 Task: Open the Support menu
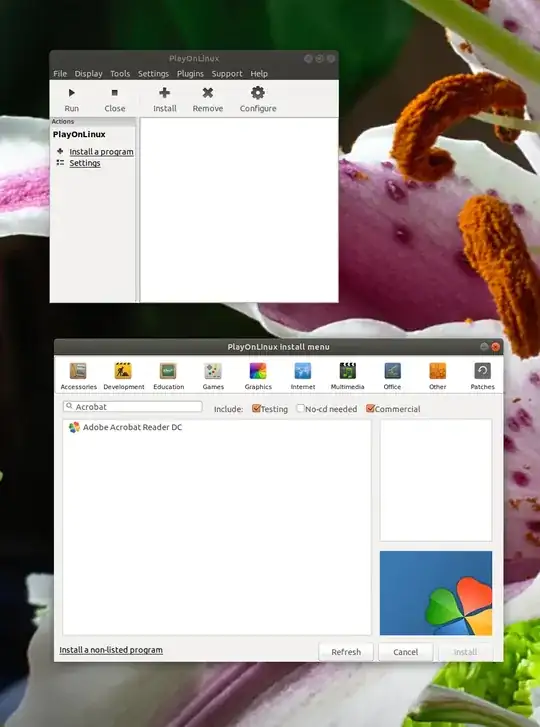[227, 73]
